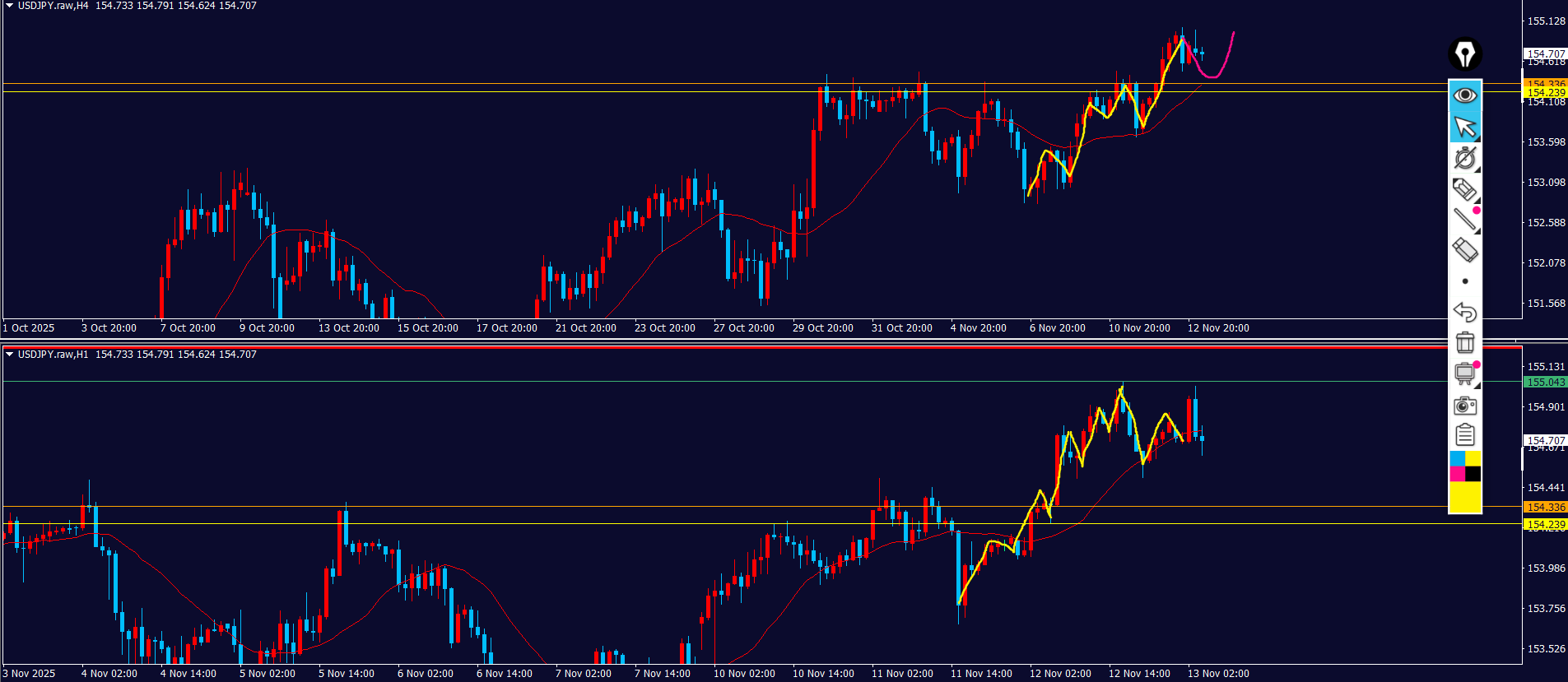Viewport: 1568px width, 682px height.
Task: Select the arrow cursor tool
Action: 1465,127
